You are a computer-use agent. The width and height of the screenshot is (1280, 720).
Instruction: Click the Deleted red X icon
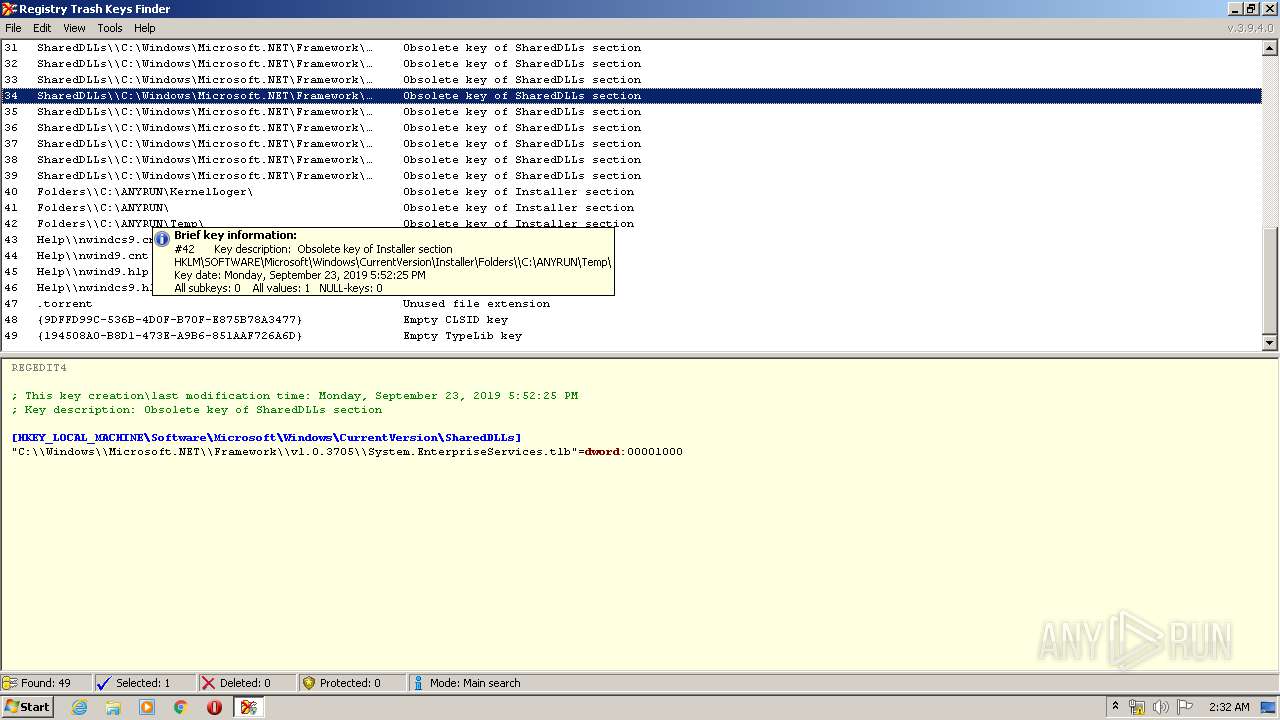pyautogui.click(x=208, y=683)
